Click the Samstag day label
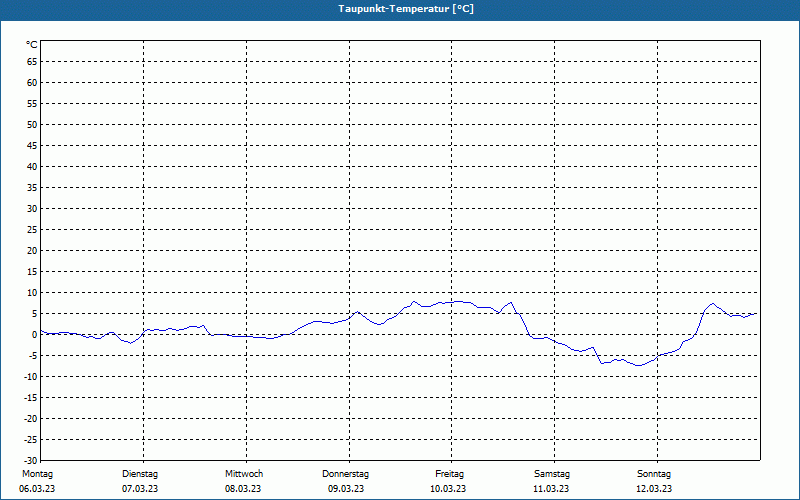Screen dimensions: 800x500 (552, 474)
